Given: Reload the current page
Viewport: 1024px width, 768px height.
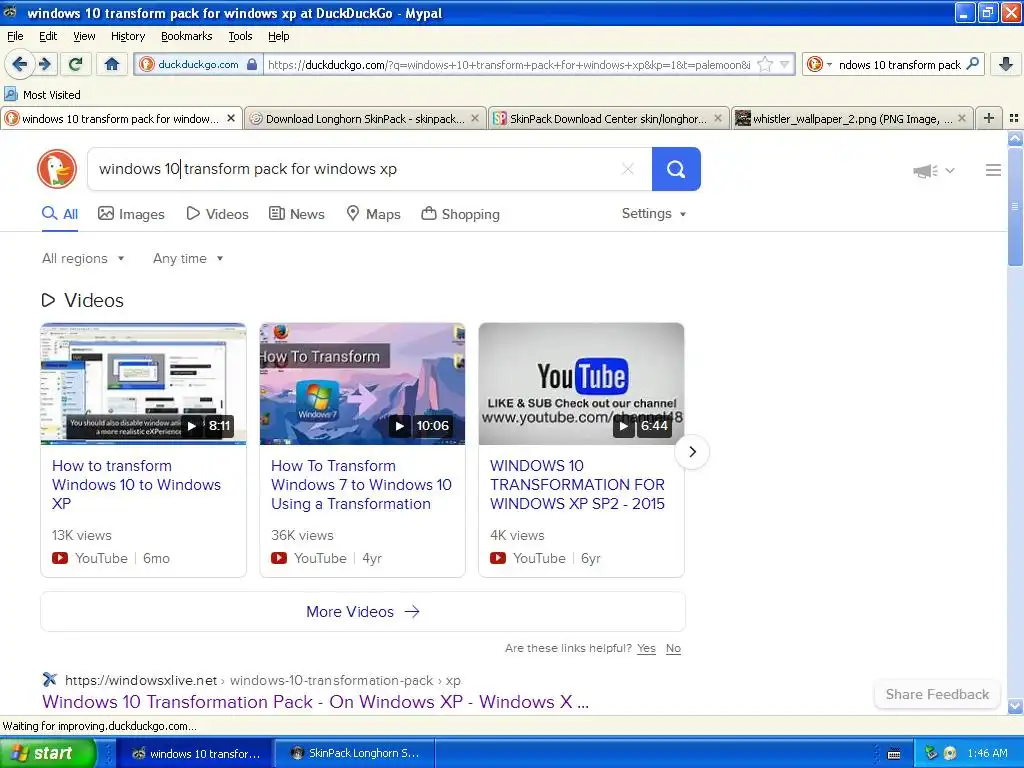Looking at the screenshot, I should [75, 64].
